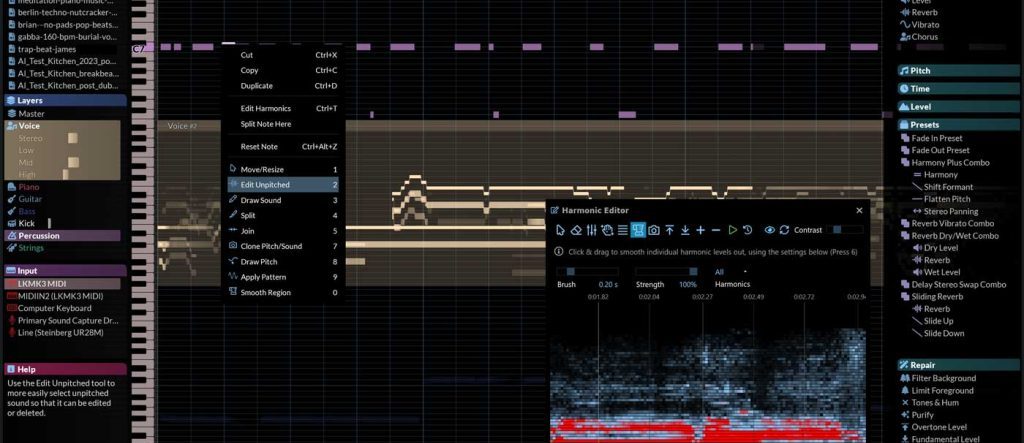This screenshot has height=443, width=1024.
Task: Choose Edit Harmonics from the context menu
Action: tap(283, 108)
